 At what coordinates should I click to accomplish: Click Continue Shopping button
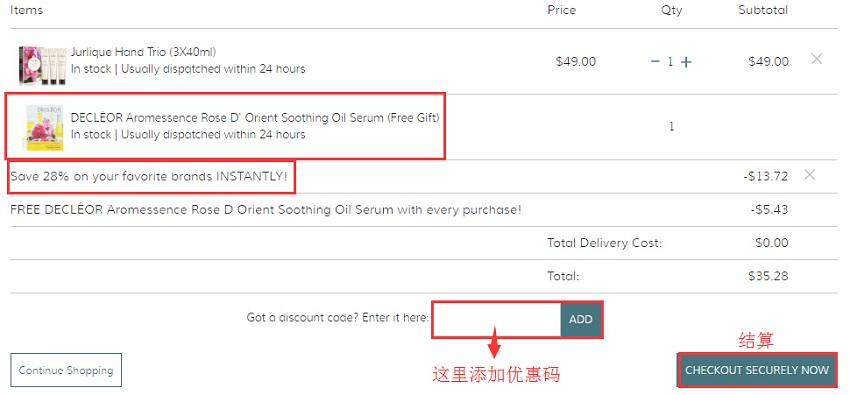[66, 370]
